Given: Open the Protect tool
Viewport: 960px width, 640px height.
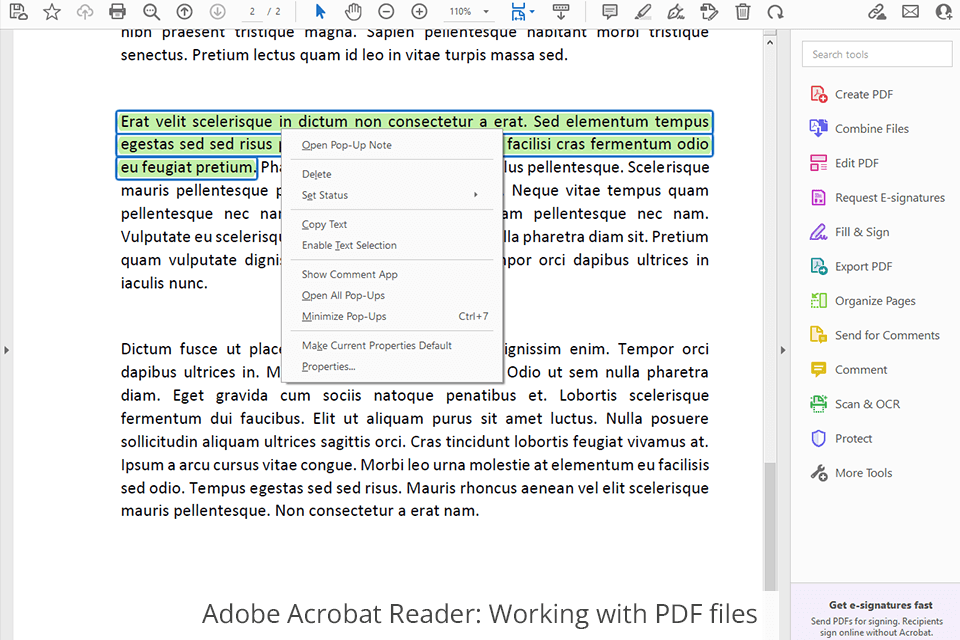Looking at the screenshot, I should (x=841, y=439).
